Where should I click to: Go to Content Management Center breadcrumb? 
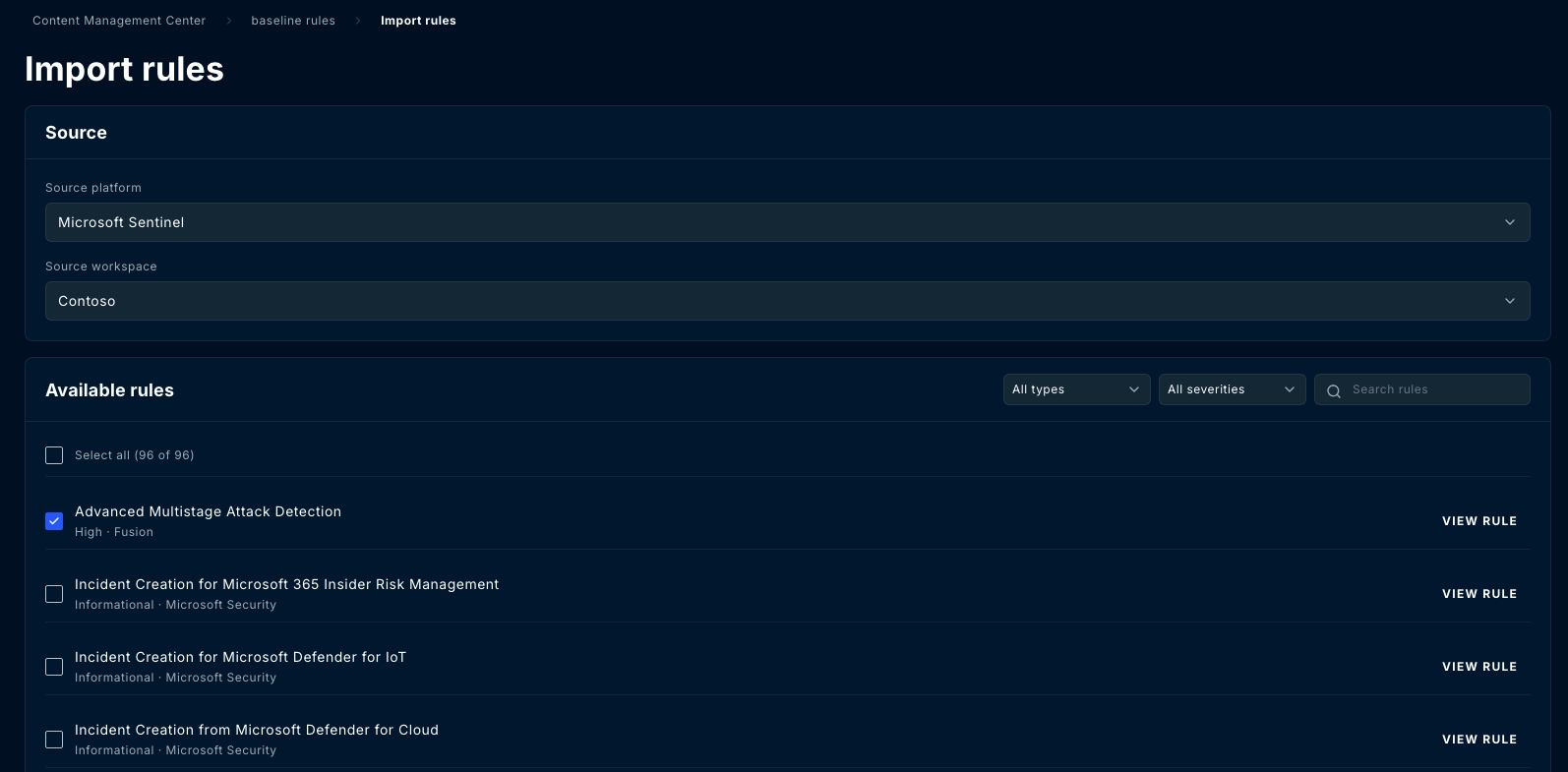click(x=119, y=21)
